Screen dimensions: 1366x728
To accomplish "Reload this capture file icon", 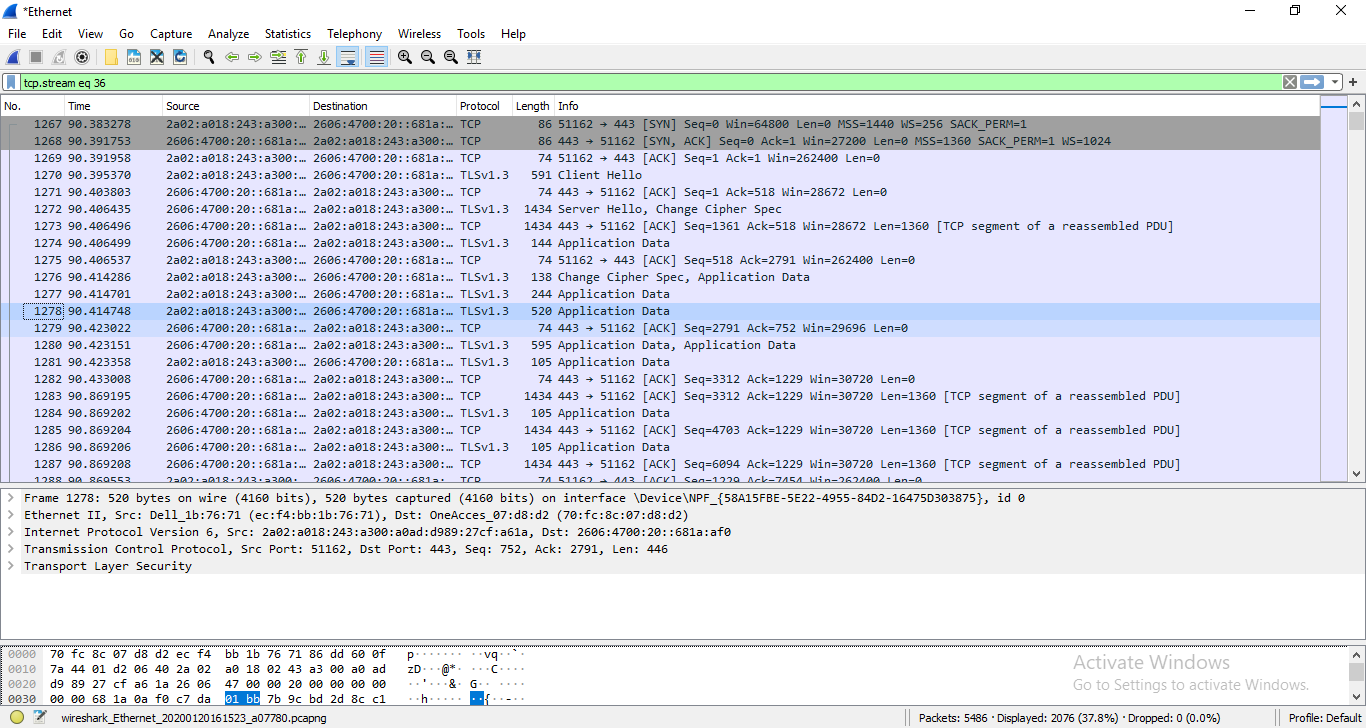I will pos(180,57).
